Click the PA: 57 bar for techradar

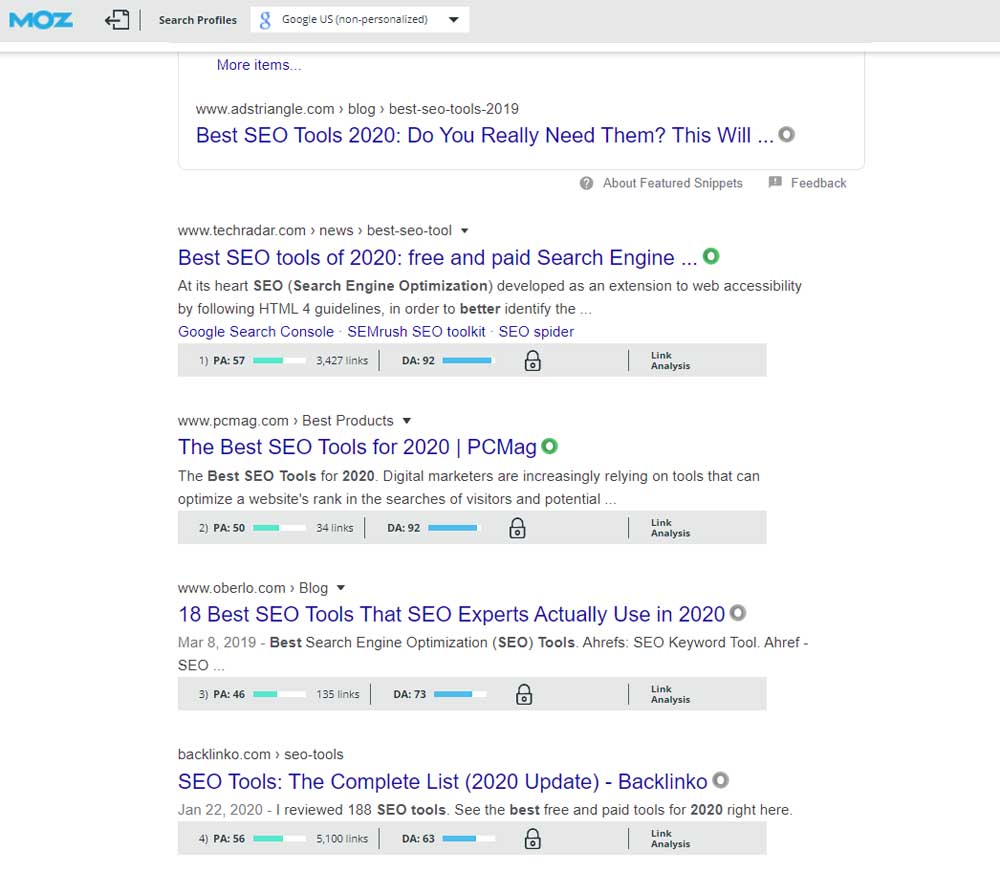click(278, 360)
